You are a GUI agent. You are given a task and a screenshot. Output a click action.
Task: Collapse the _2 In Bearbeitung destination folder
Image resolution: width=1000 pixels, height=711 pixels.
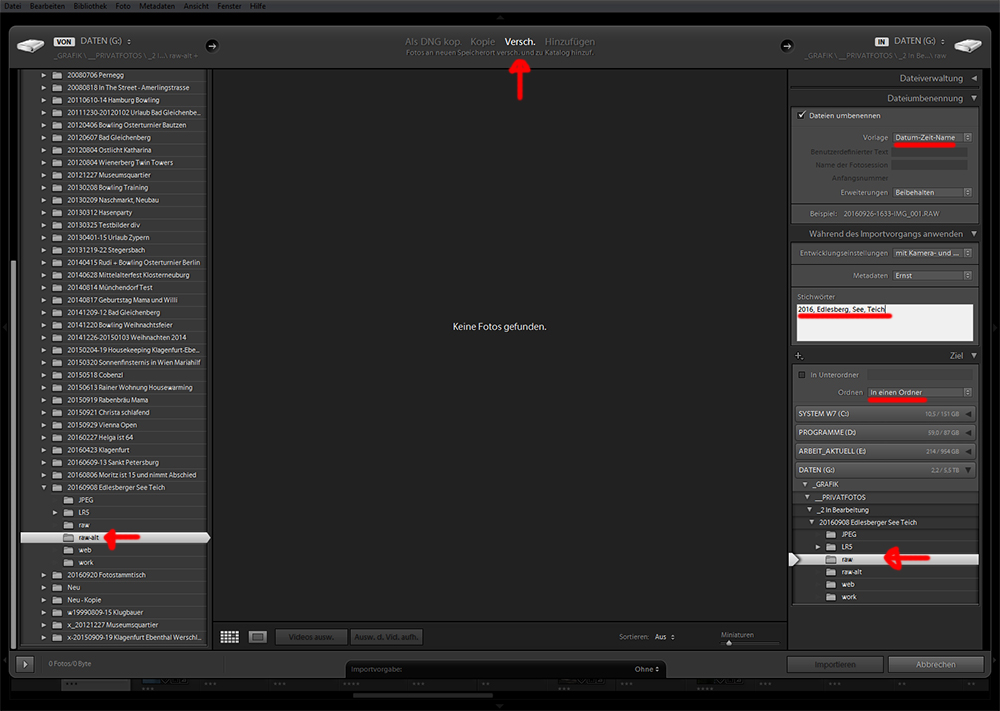(x=809, y=510)
